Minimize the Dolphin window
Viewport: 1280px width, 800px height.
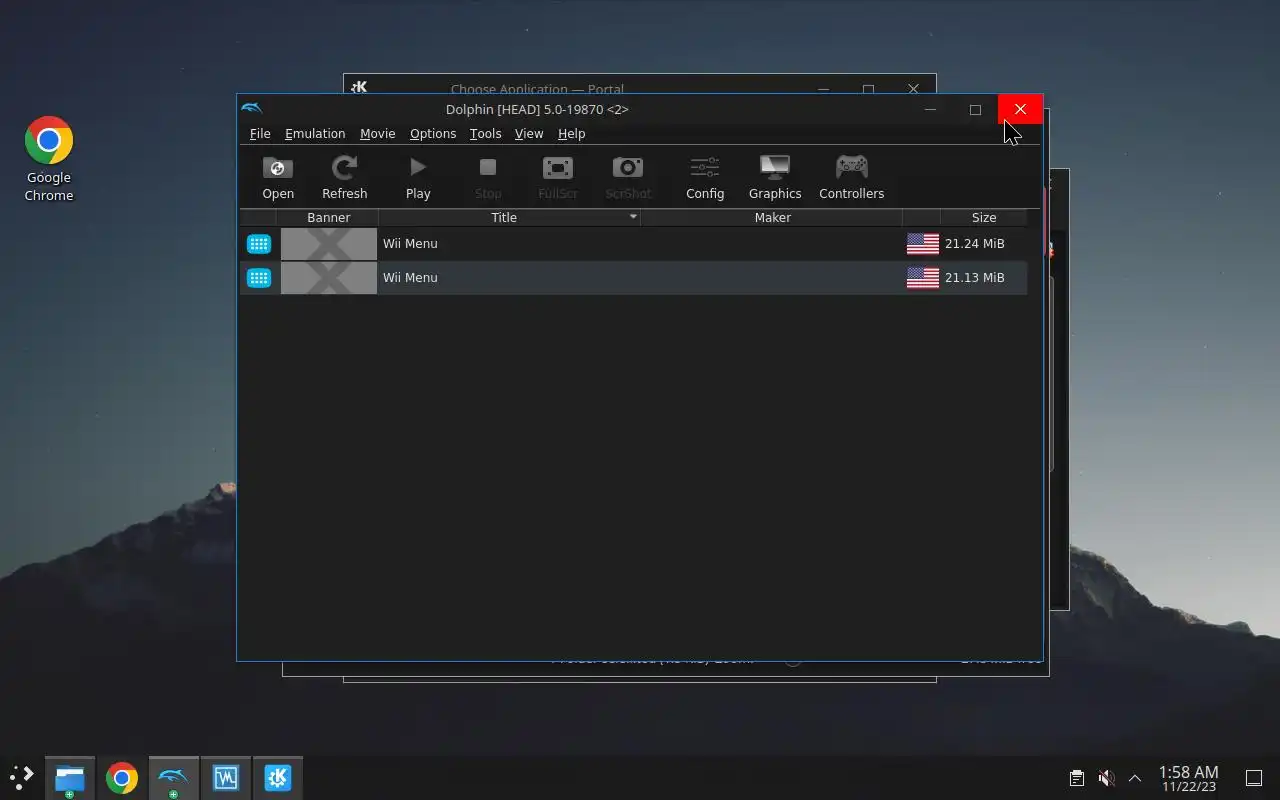tap(930, 109)
